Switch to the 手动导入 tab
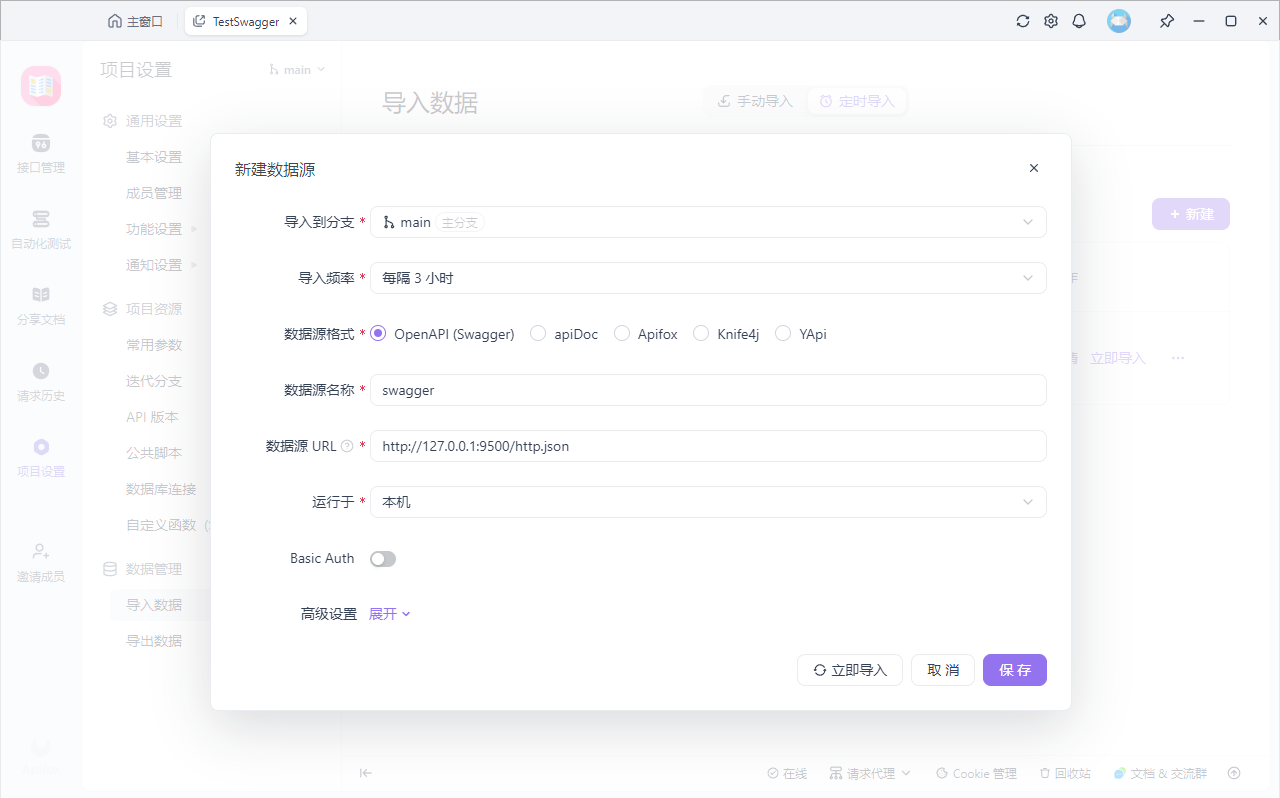Image resolution: width=1280 pixels, height=798 pixels. 755,101
